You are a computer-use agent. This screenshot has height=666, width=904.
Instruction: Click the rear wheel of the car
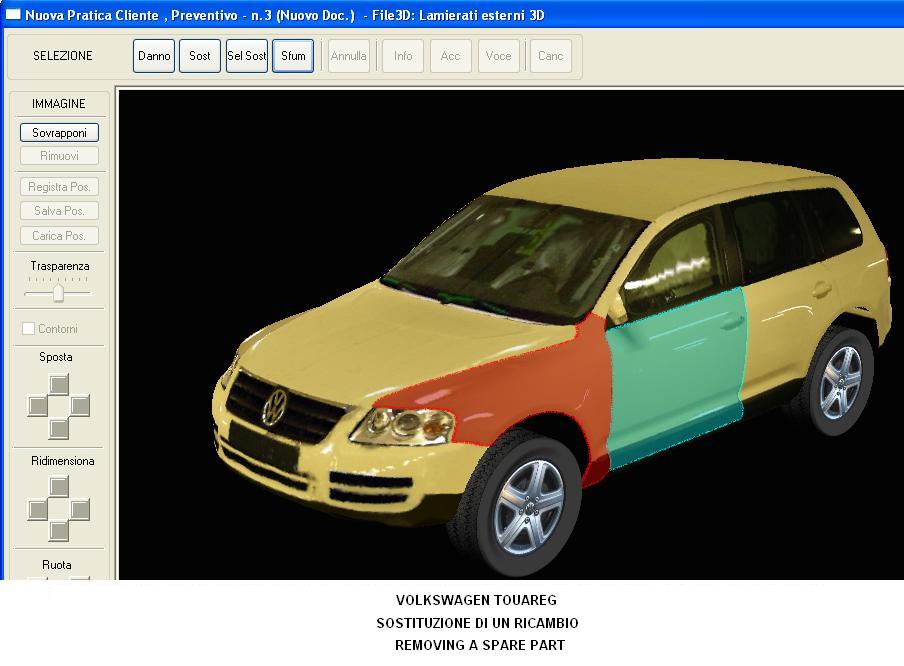839,383
